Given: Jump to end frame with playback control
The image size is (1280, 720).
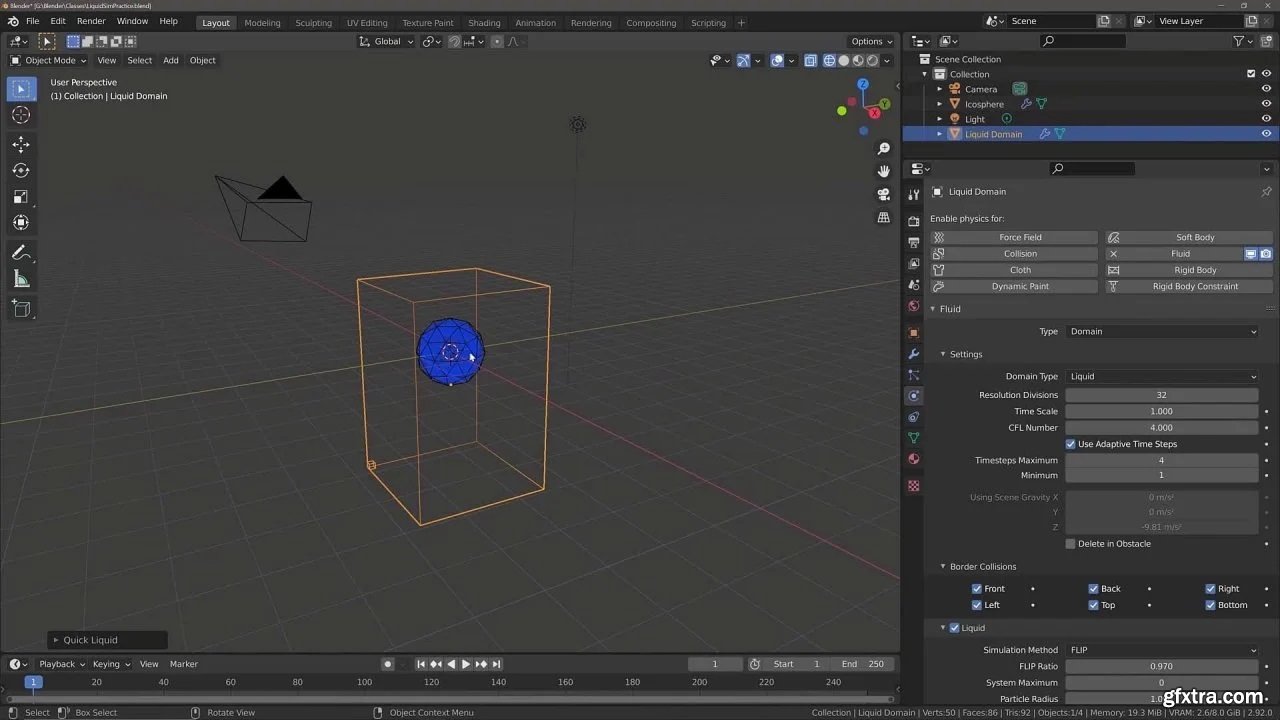Looking at the screenshot, I should [x=497, y=663].
